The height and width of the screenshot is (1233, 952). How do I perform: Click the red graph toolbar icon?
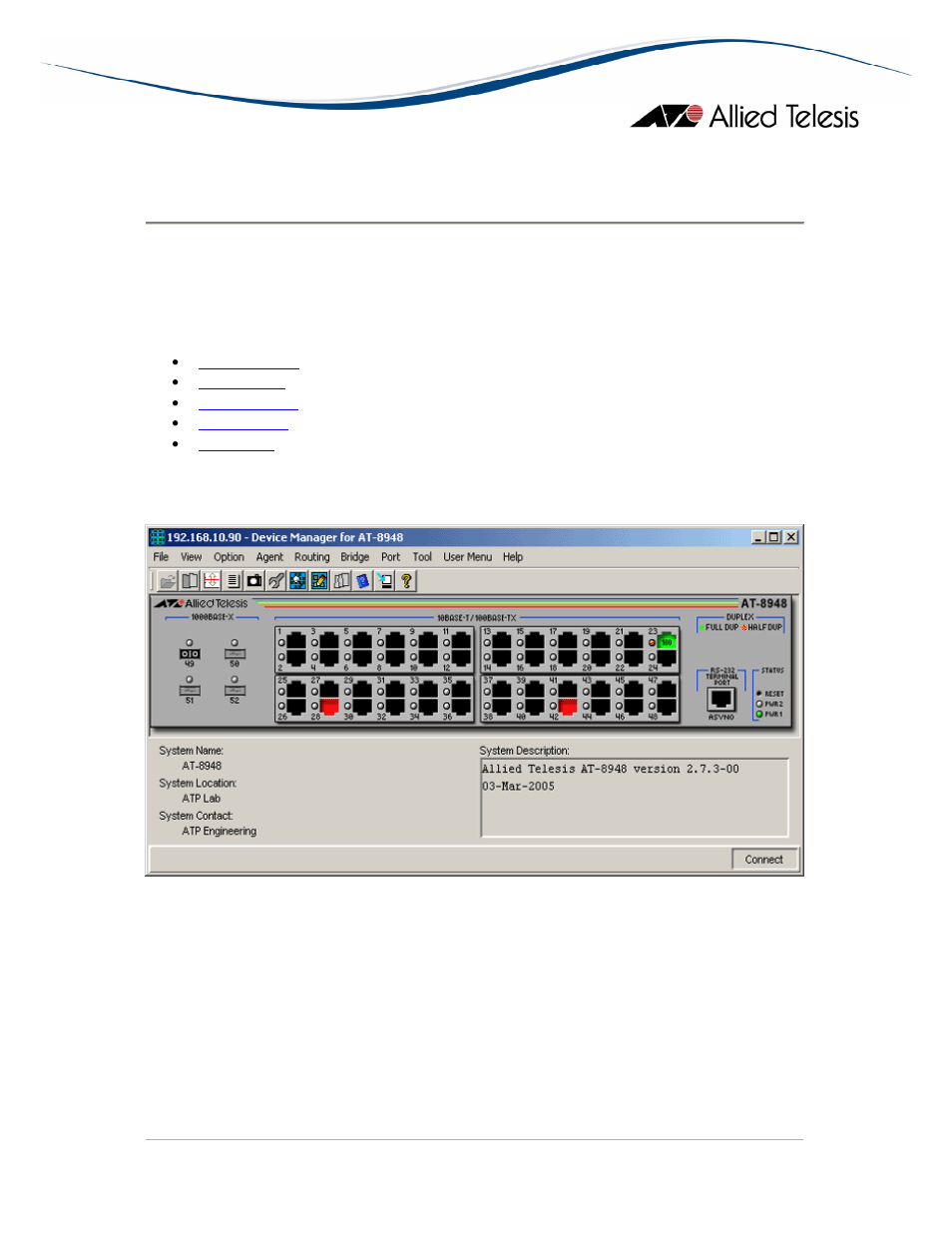click(x=212, y=581)
